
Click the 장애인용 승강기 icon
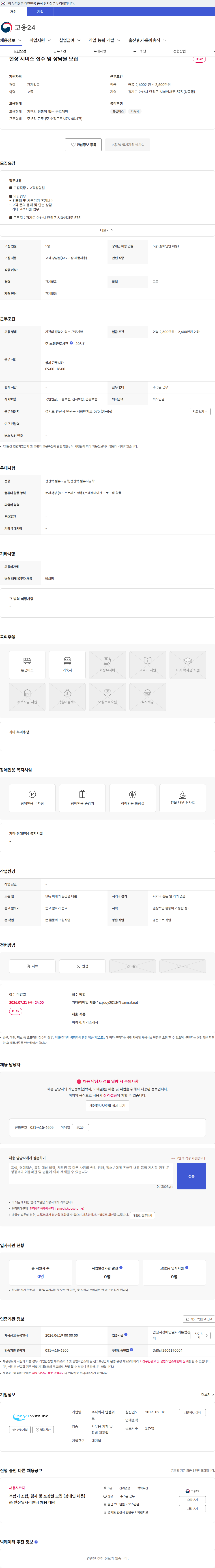83,798
